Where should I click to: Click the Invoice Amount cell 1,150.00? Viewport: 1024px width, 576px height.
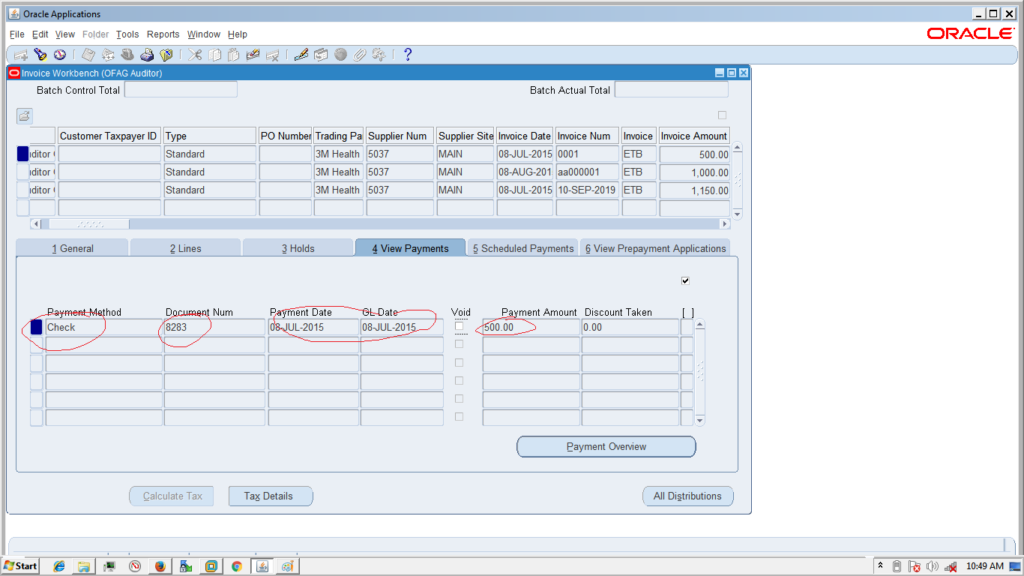(694, 190)
